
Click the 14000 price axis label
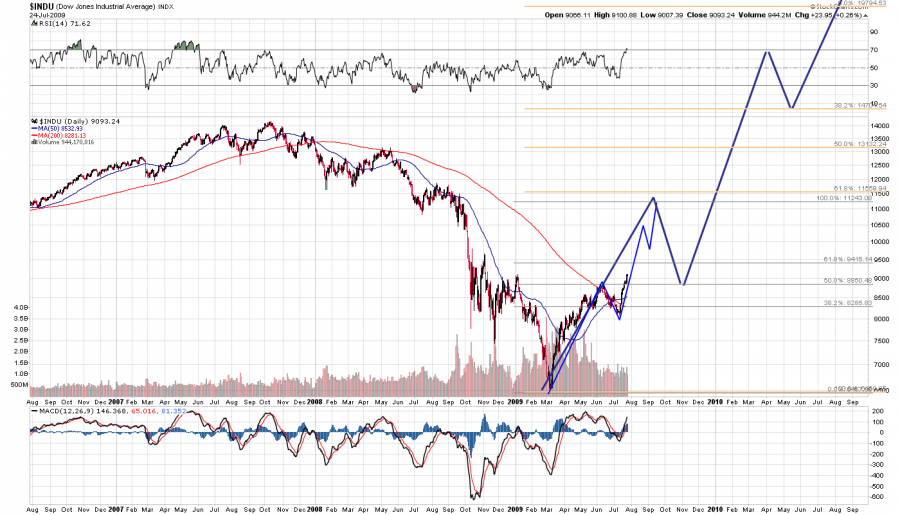[880, 126]
